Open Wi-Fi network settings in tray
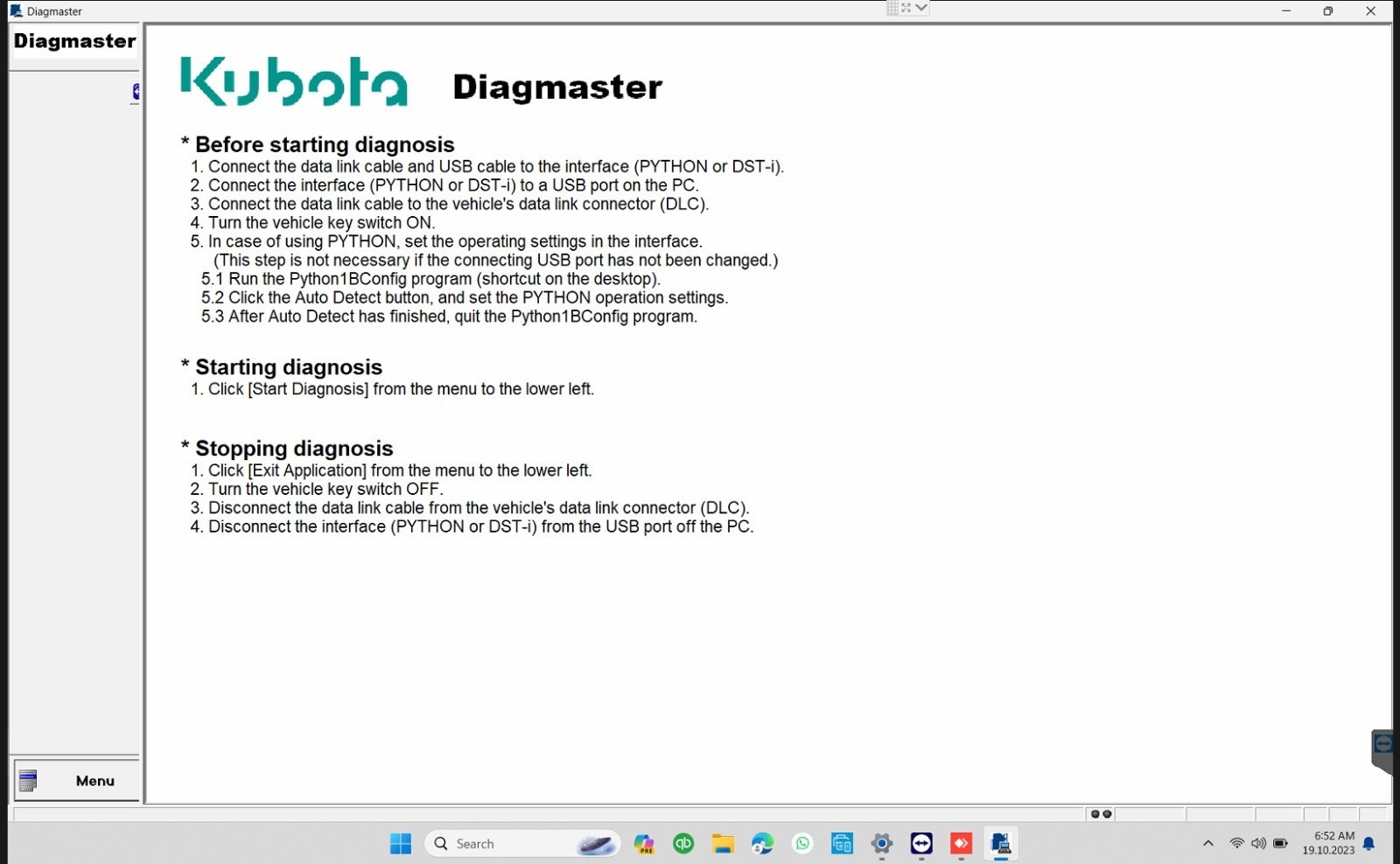Screen dimensions: 1400x864 click(1236, 844)
